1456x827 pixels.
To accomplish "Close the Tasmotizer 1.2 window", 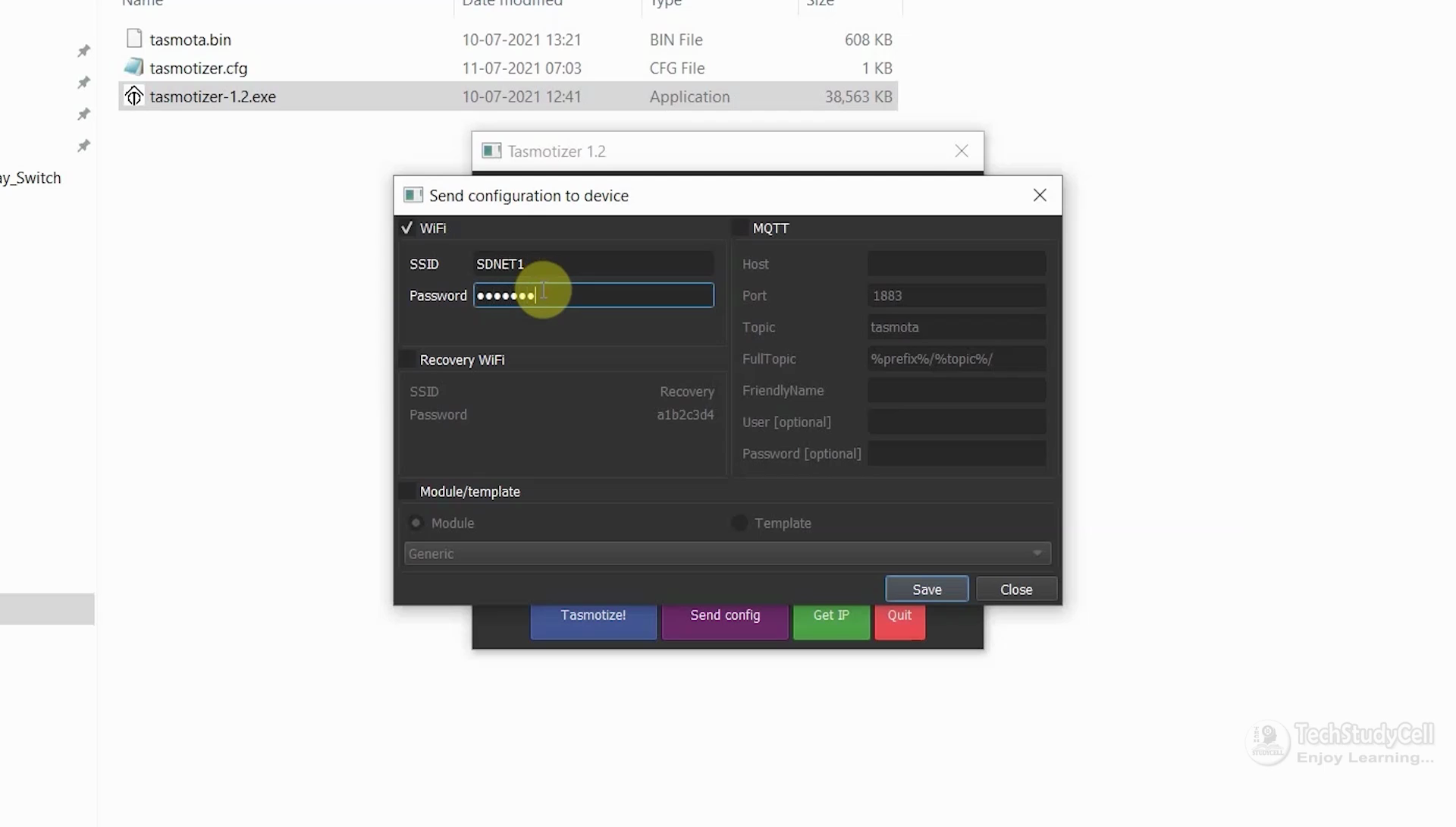I will pyautogui.click(x=962, y=151).
